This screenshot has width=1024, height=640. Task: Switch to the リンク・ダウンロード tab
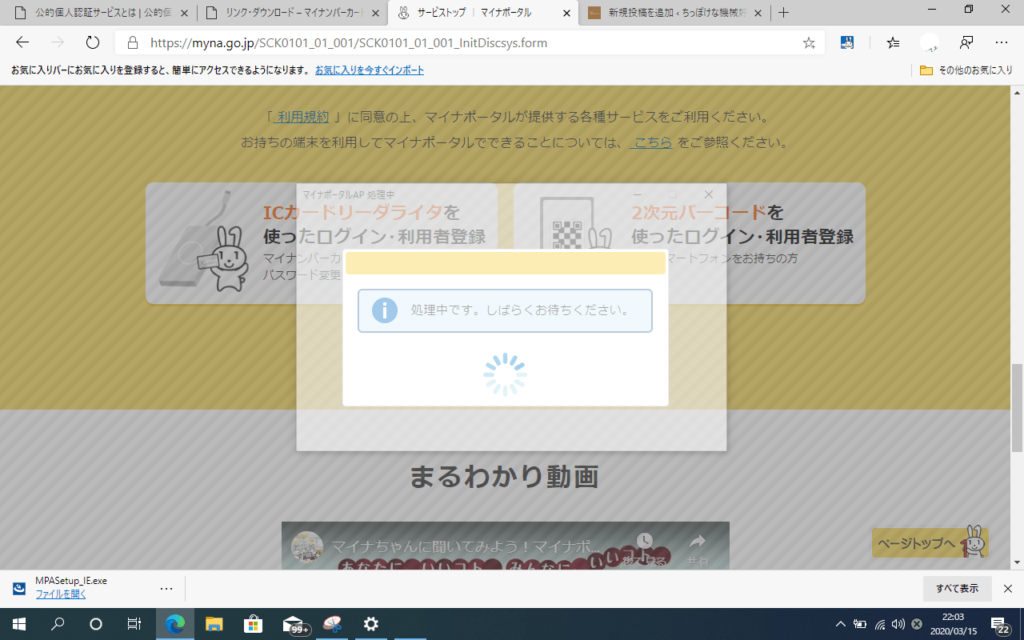point(291,13)
